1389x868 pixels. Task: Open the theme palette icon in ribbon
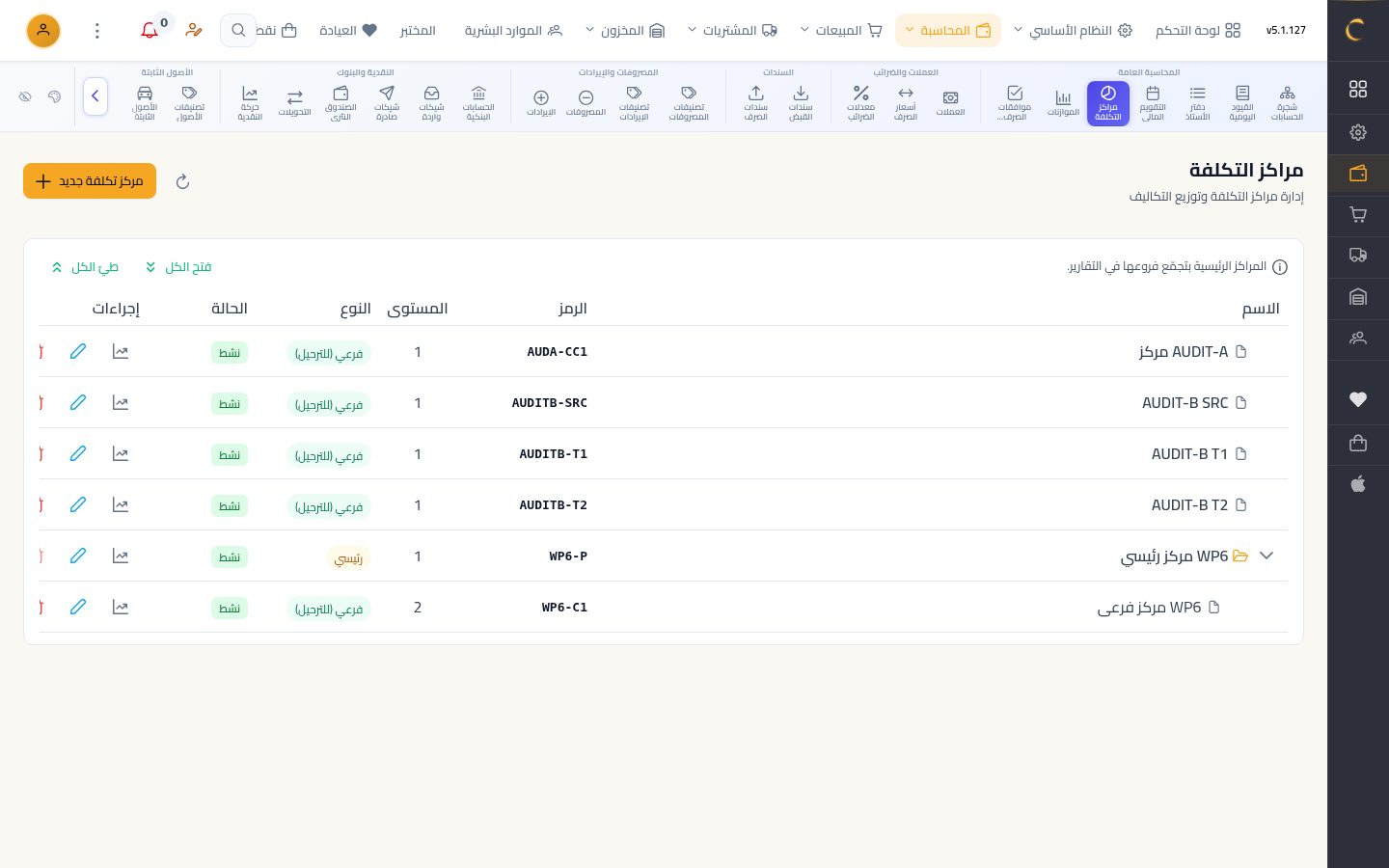[55, 96]
